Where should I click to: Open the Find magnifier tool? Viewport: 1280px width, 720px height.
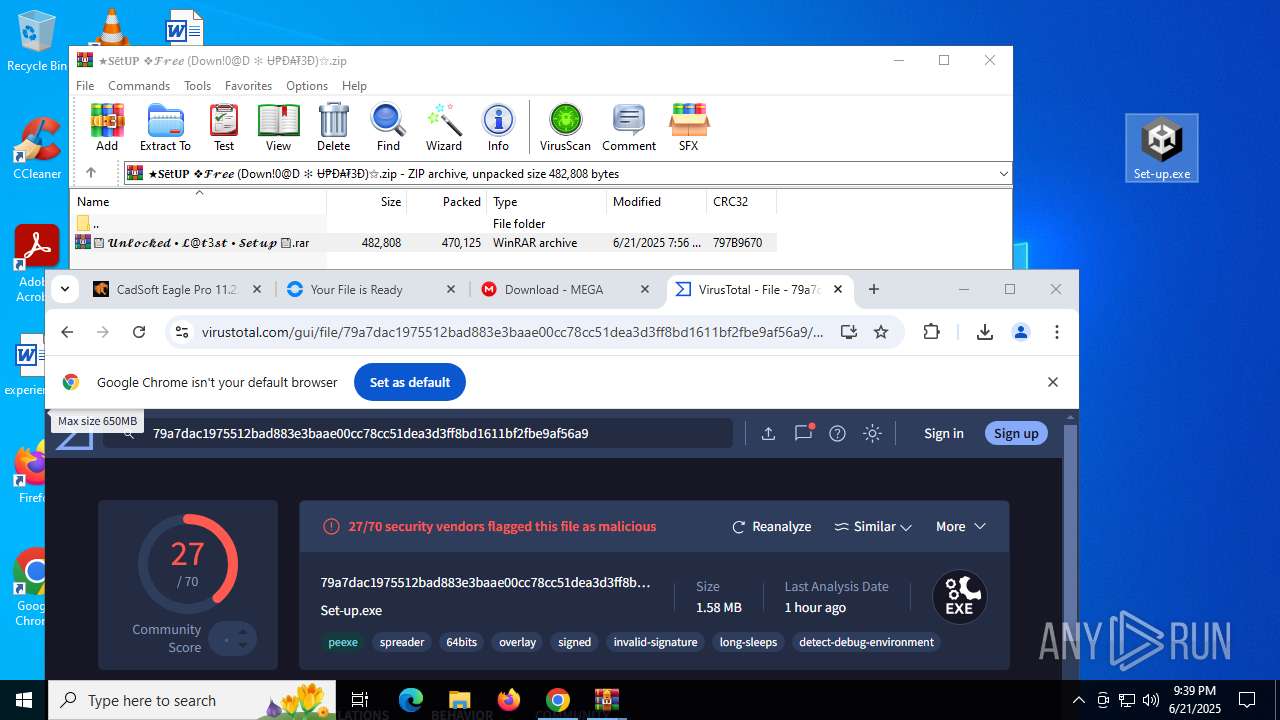pos(388,127)
